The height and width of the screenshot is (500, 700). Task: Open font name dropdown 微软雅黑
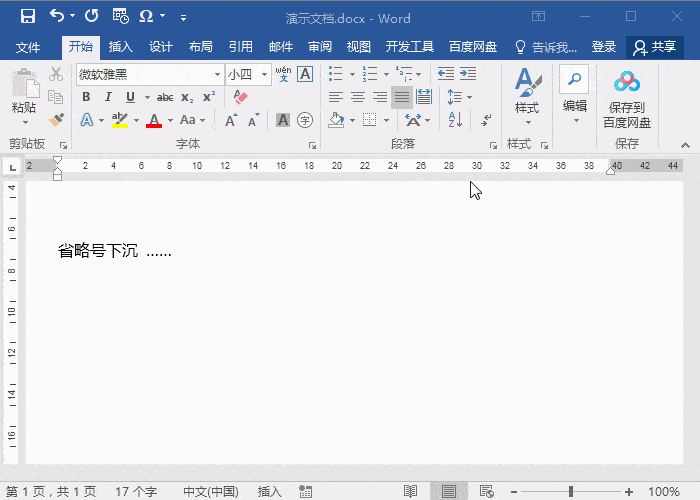click(217, 74)
